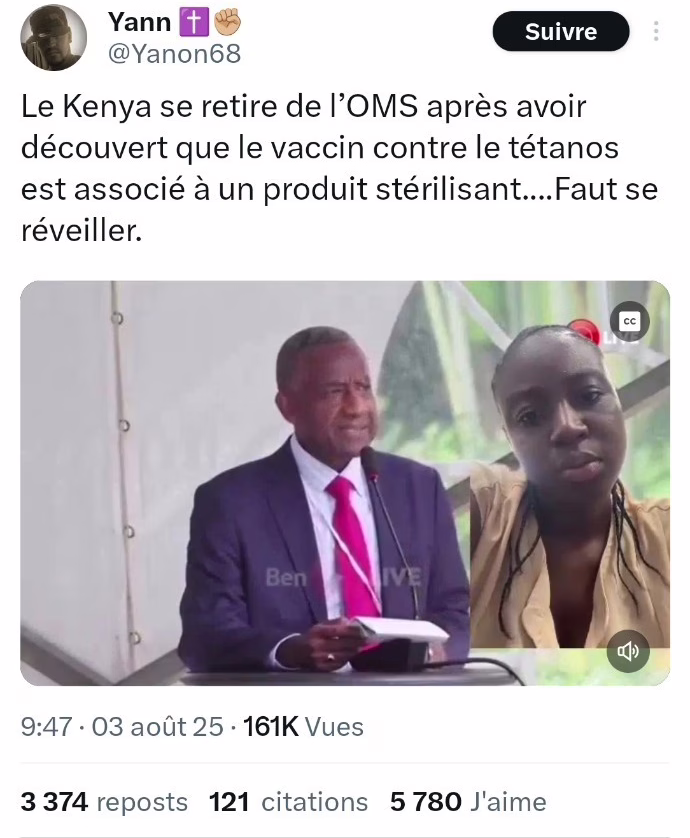Click the 161K Vues view count
The width and height of the screenshot is (690, 838).
click(x=303, y=726)
